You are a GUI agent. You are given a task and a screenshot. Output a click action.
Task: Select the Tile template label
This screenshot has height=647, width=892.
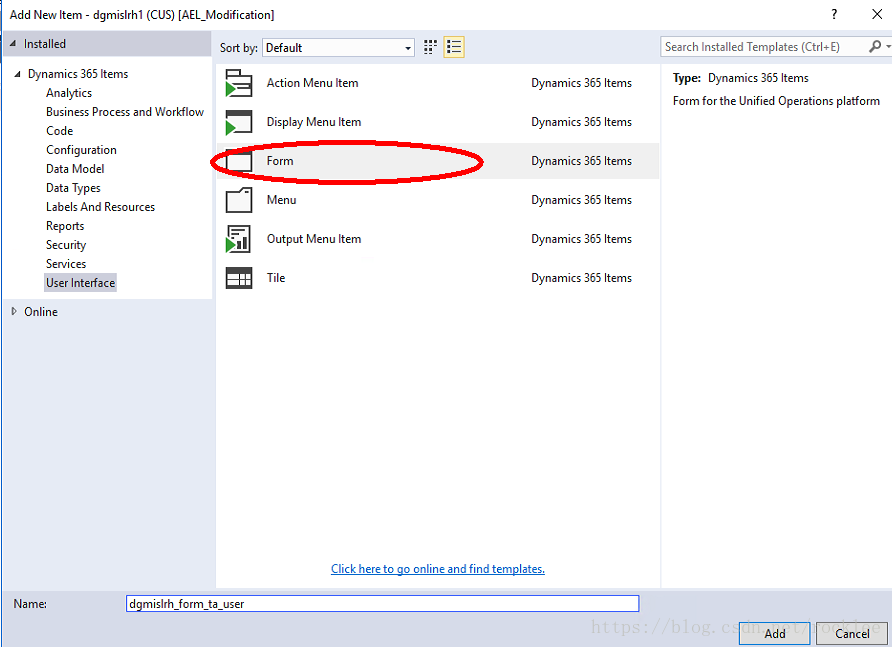coord(276,278)
